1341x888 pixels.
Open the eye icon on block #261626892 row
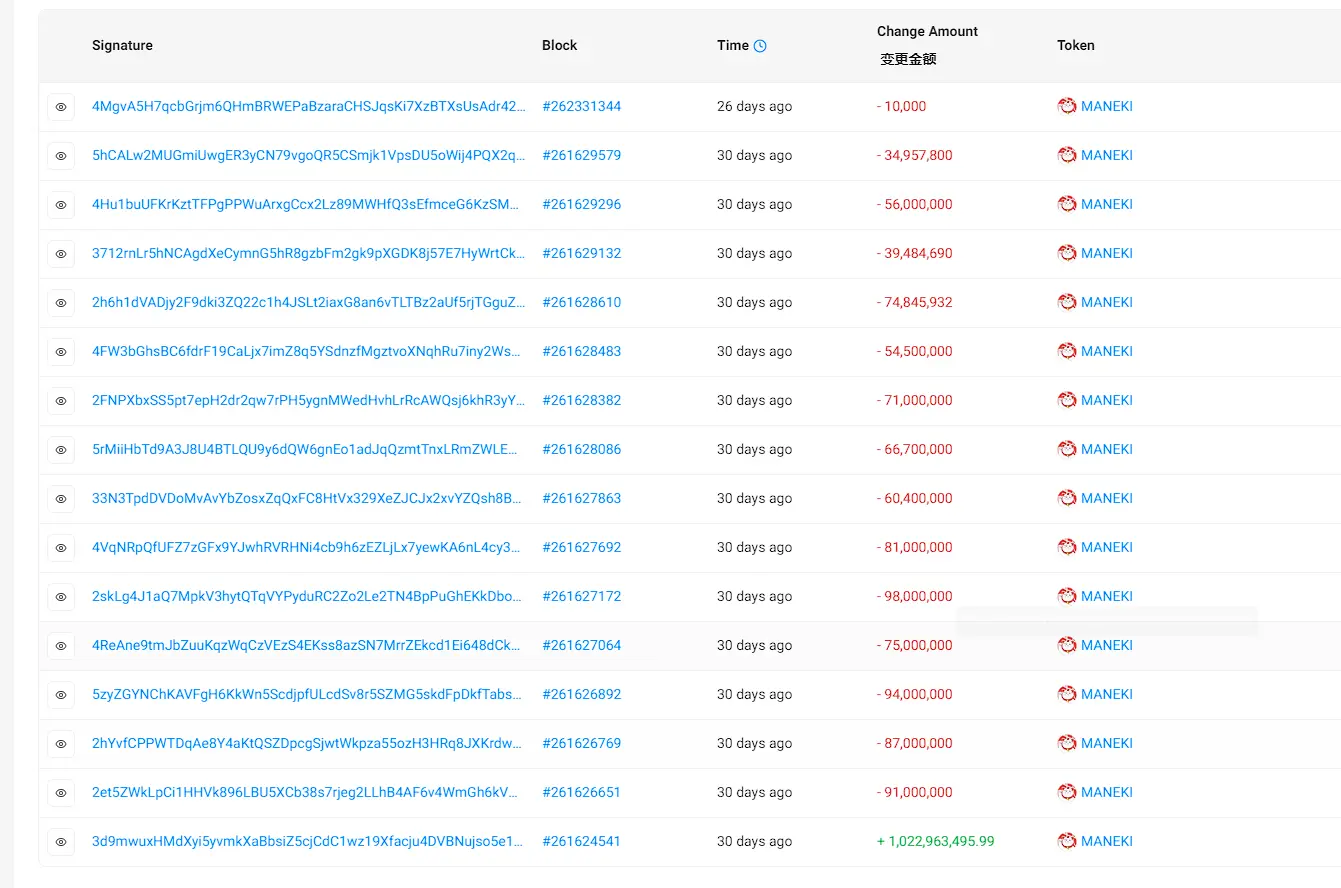click(x=61, y=694)
